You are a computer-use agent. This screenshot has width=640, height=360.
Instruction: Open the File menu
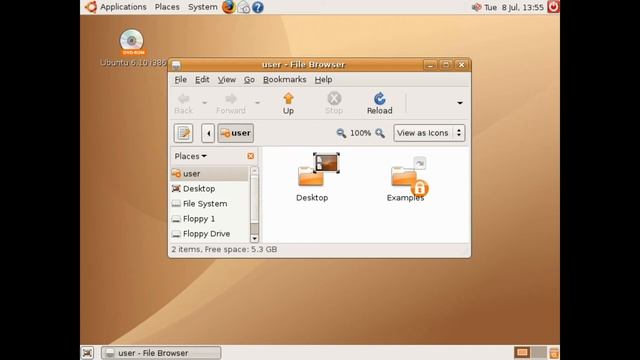click(180, 80)
